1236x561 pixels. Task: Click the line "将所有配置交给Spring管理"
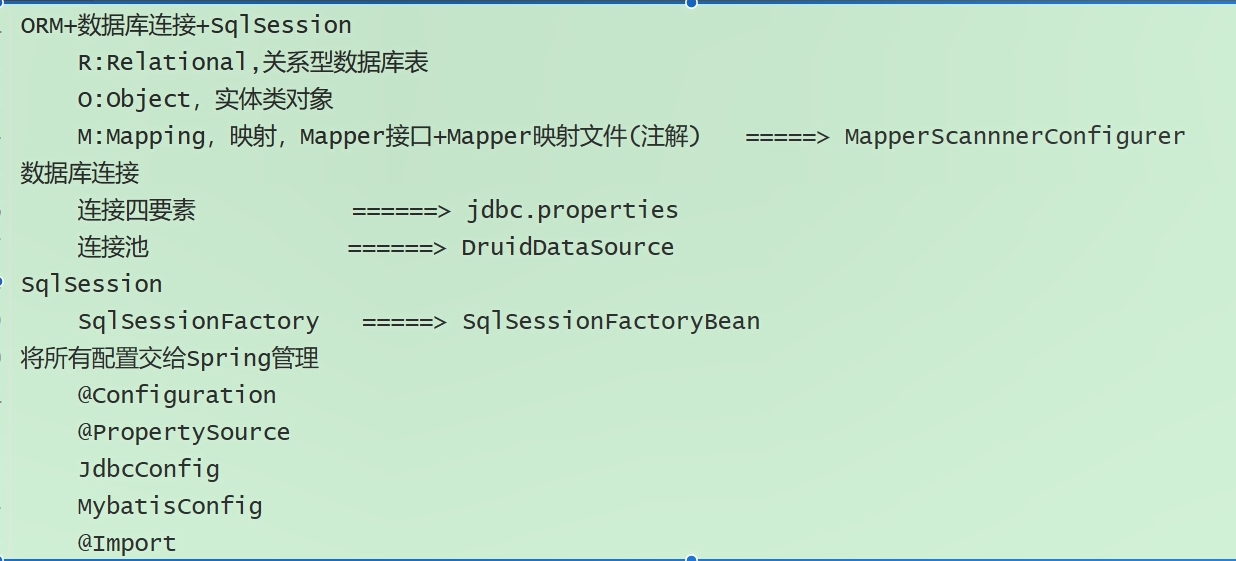point(170,358)
